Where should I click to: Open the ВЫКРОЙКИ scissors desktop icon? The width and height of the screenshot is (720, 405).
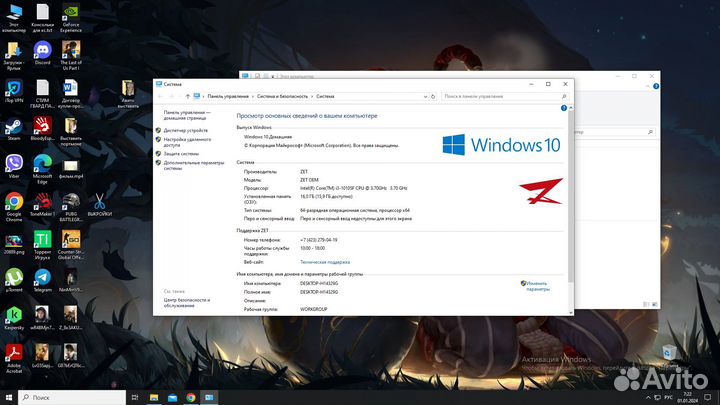tap(99, 205)
